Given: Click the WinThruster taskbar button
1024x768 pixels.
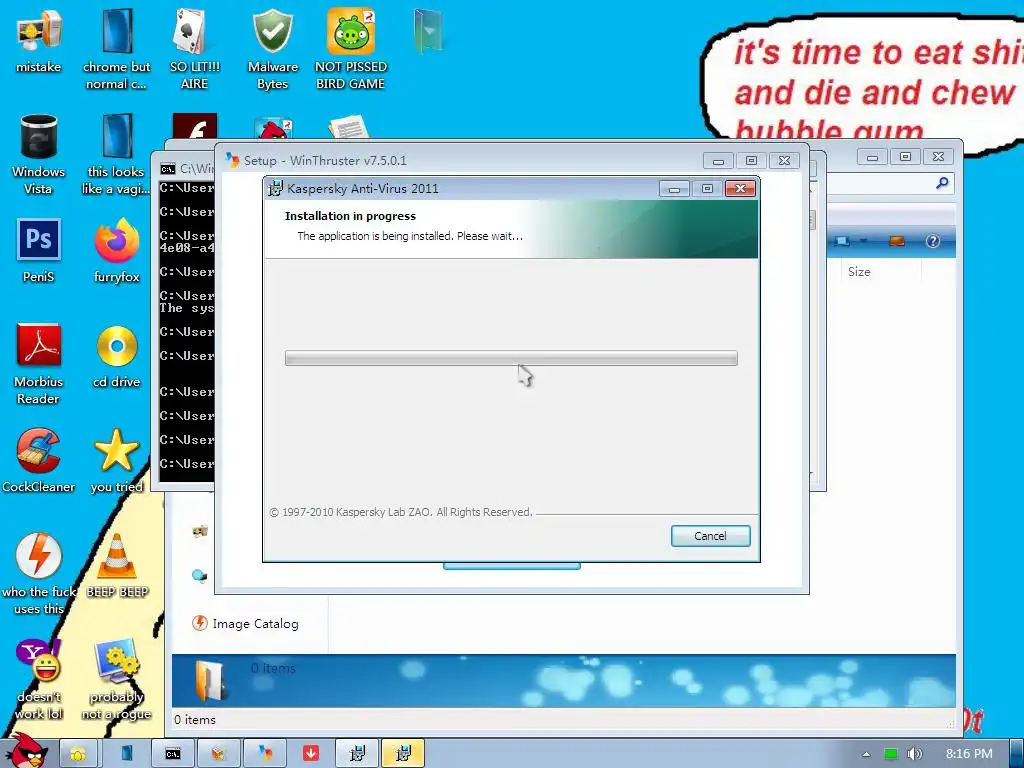Looking at the screenshot, I should [264, 754].
